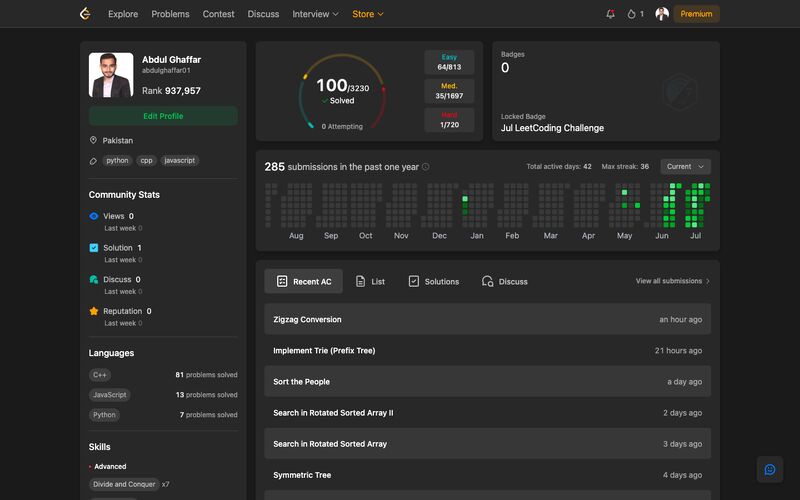Image resolution: width=800 pixels, height=500 pixels.
Task: Open the LeetCode logo home link
Action: pyautogui.click(x=85, y=14)
